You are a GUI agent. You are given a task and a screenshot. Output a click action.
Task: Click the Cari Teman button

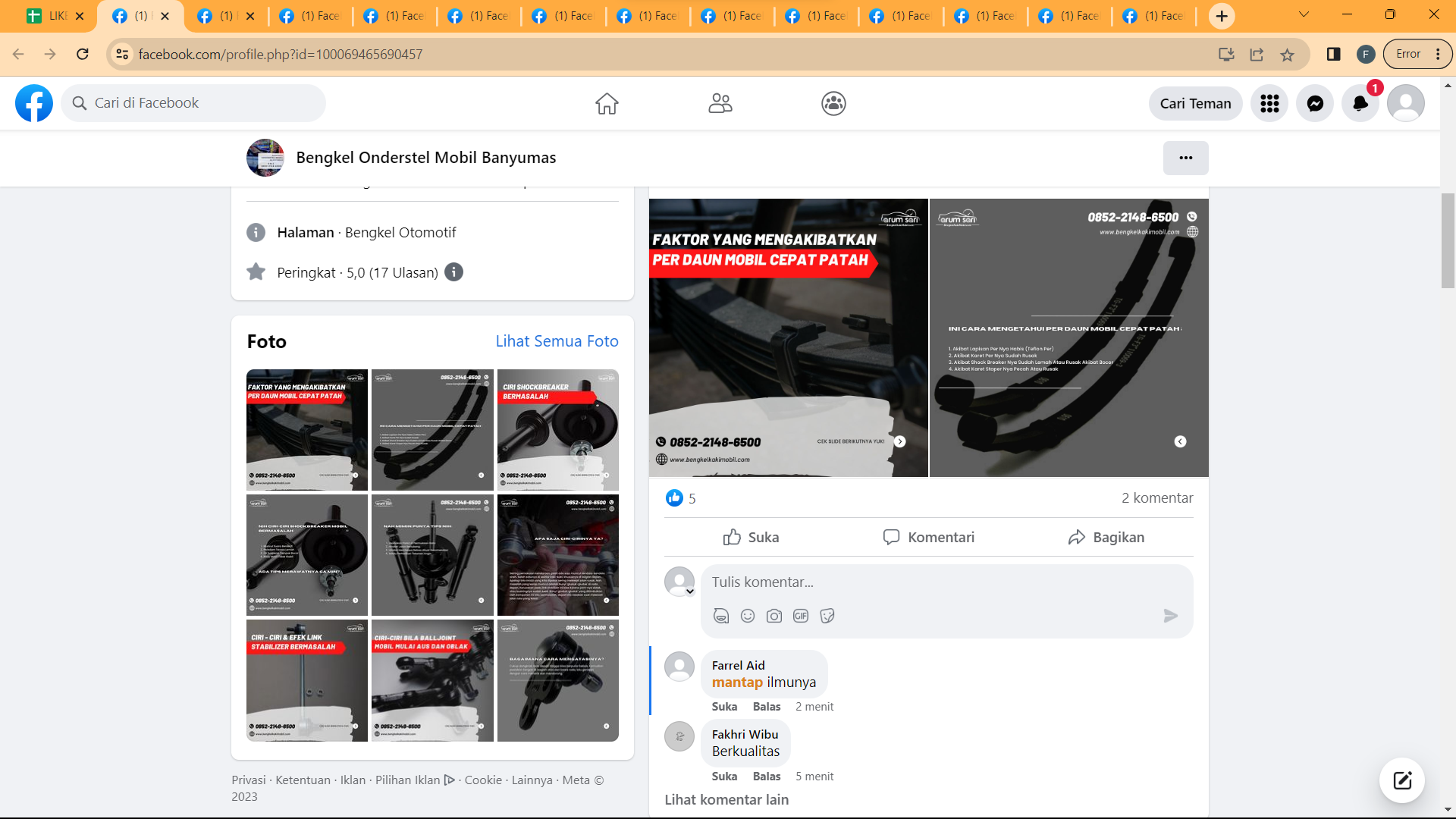[1195, 103]
